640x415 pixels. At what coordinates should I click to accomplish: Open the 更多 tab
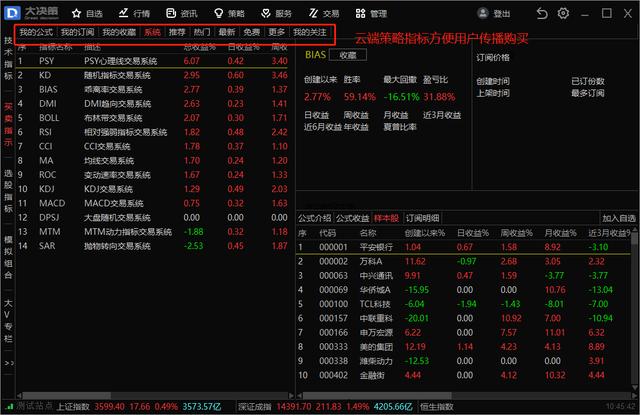[x=276, y=32]
